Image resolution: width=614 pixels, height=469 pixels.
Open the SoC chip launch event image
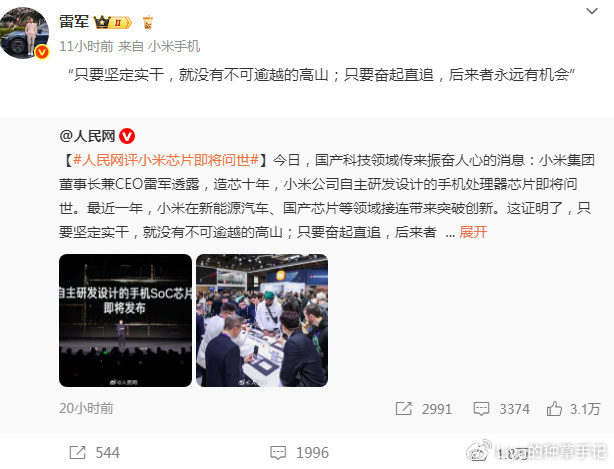coord(125,320)
